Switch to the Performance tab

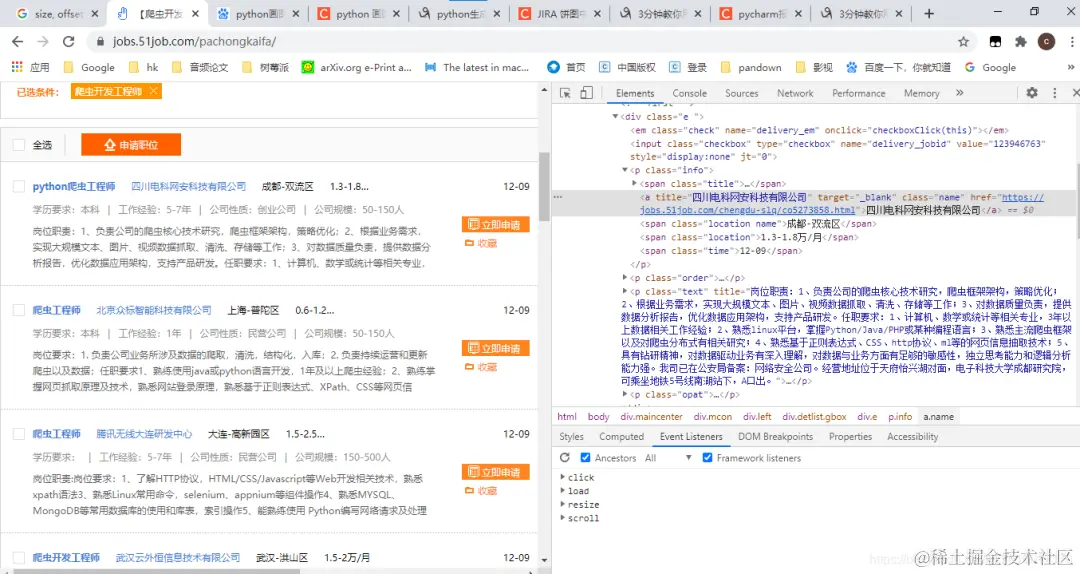click(x=858, y=93)
